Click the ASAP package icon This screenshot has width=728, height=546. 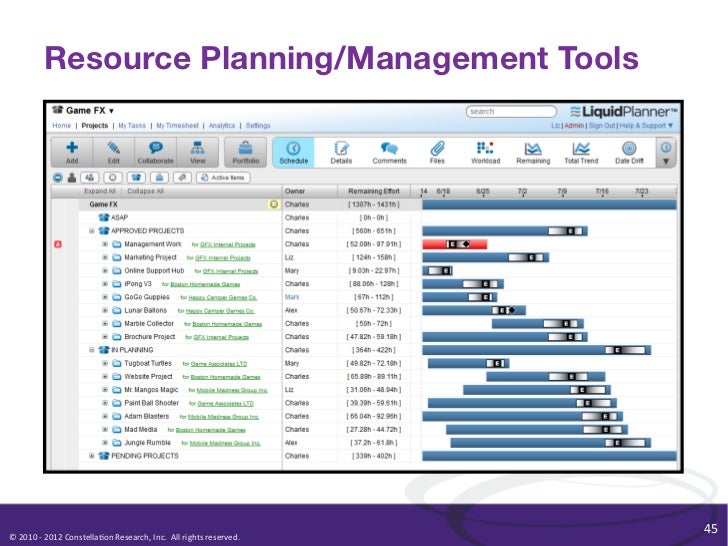104,217
